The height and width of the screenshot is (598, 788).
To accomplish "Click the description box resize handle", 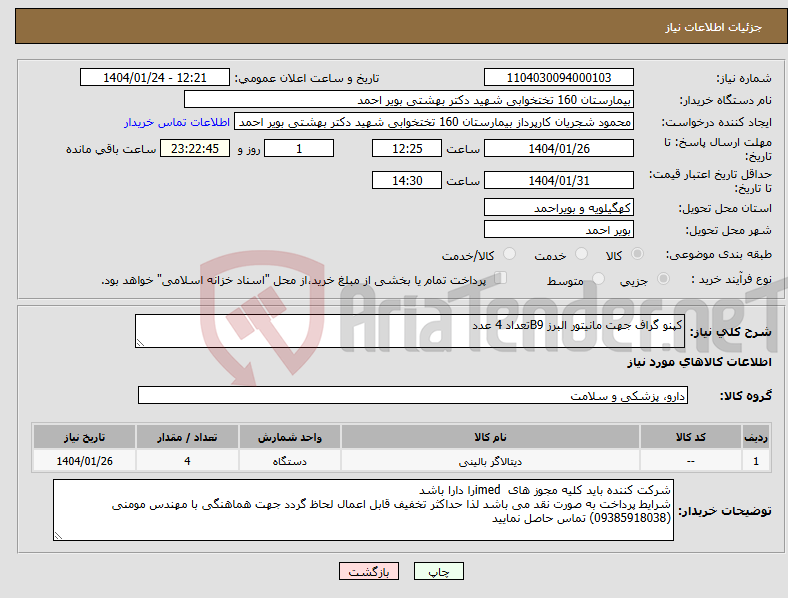I will click(x=140, y=343).
